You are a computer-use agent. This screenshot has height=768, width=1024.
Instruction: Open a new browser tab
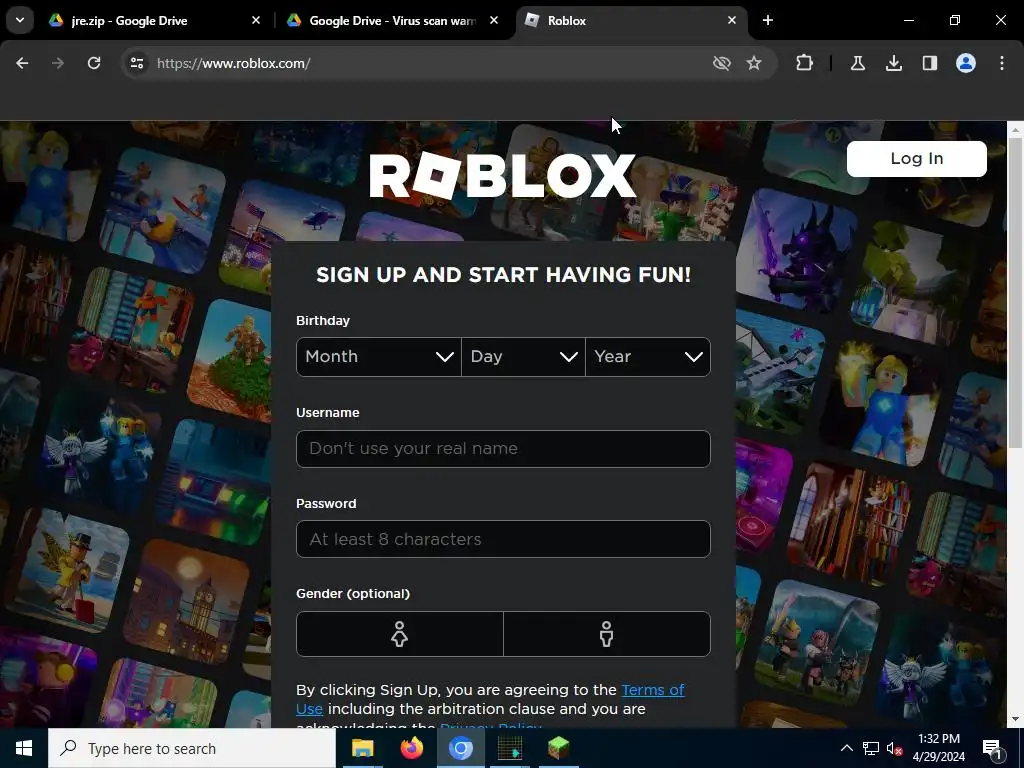pyautogui.click(x=768, y=20)
